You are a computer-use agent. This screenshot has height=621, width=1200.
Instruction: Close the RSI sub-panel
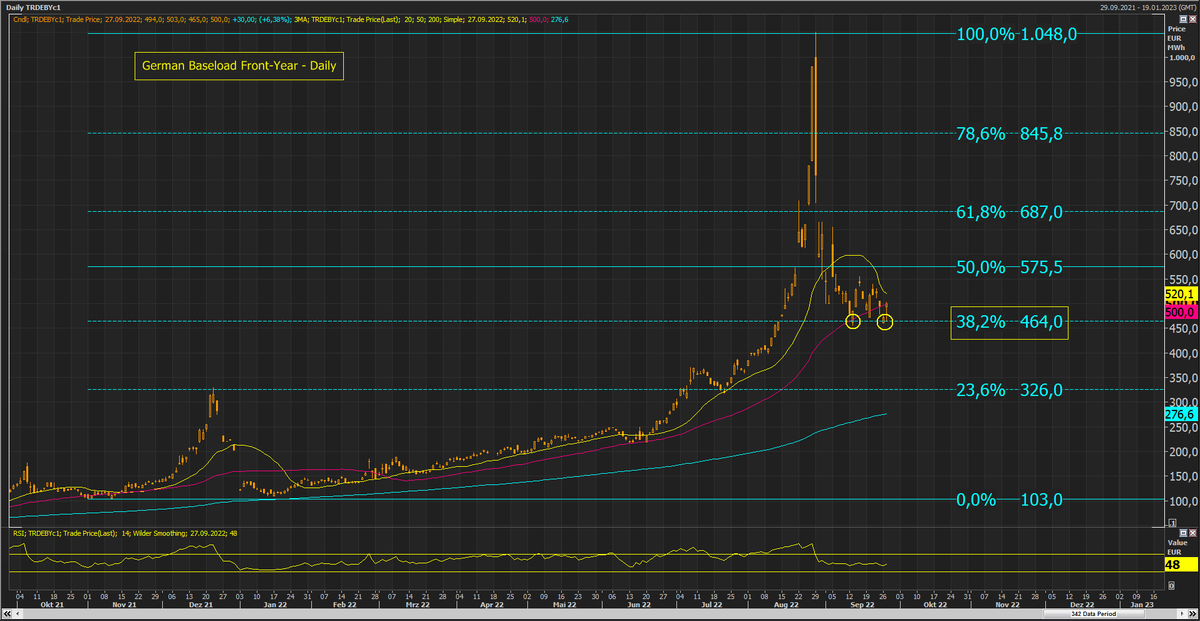tap(1192, 533)
